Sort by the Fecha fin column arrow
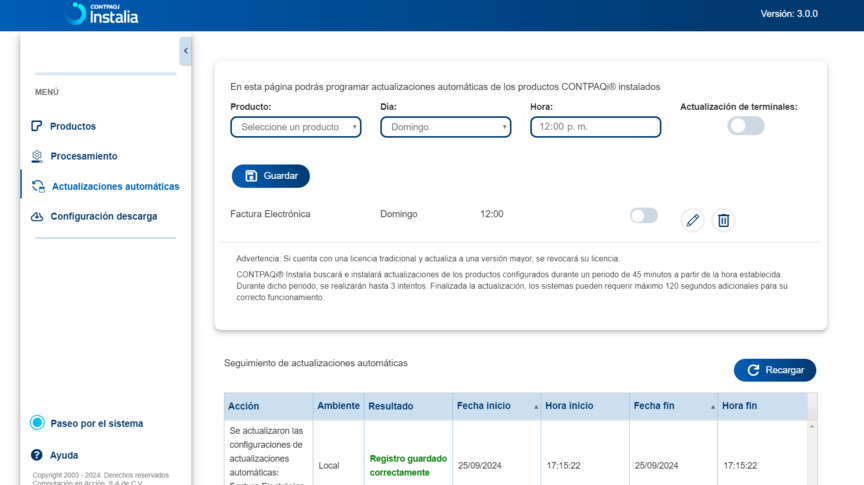The image size is (864, 485). point(712,407)
